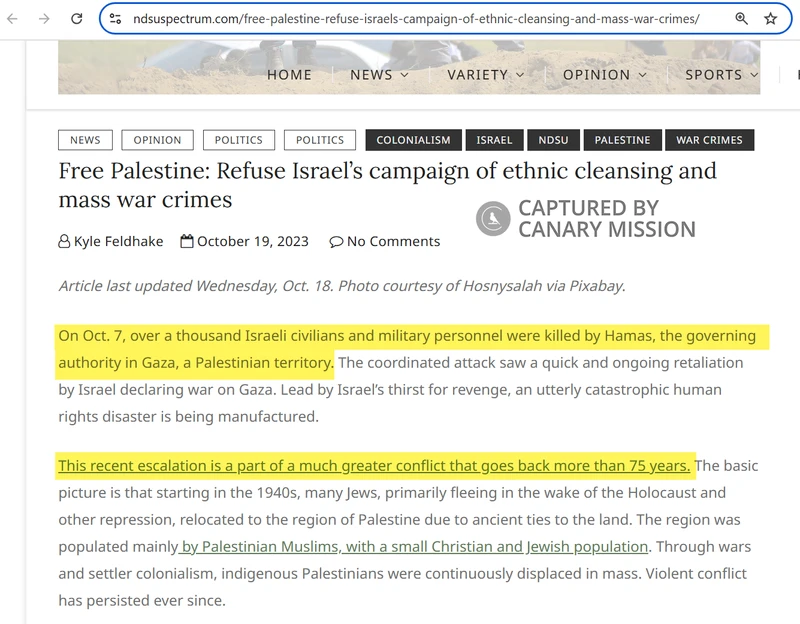Click the browser back arrow
This screenshot has height=624, width=800.
click(12, 19)
